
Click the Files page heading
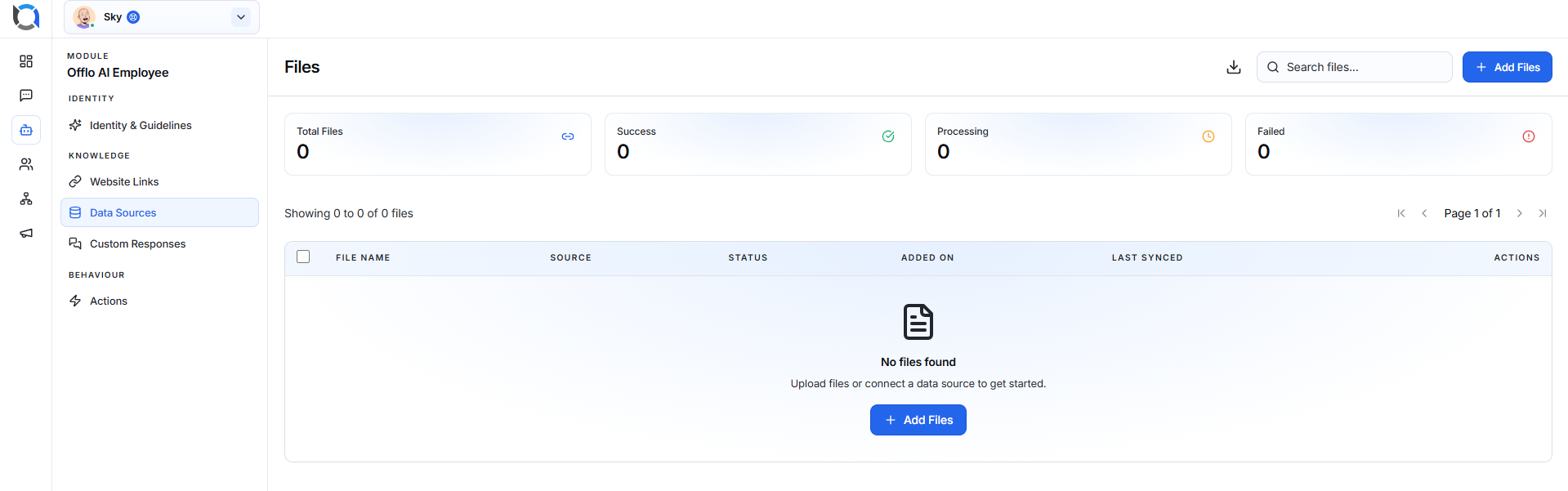[302, 67]
